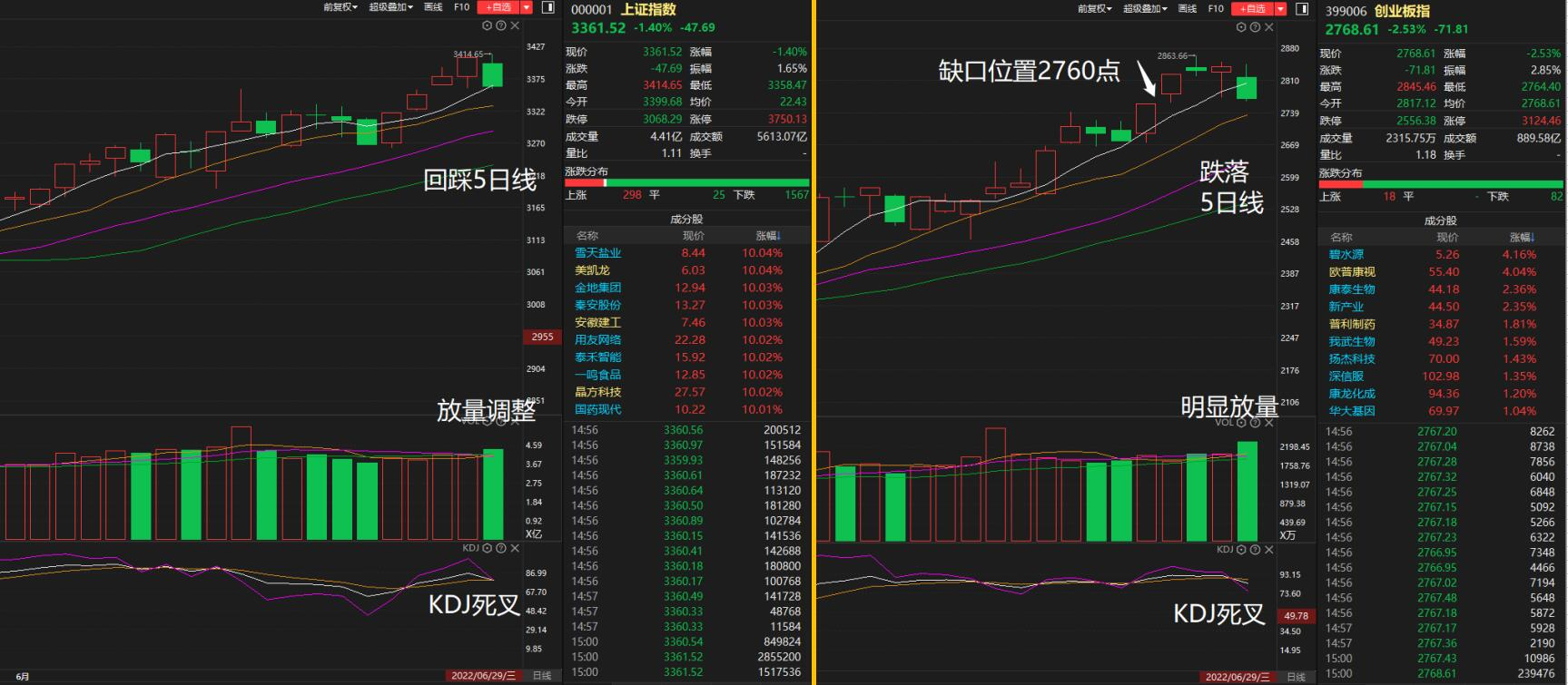Click 涨跌分布 bar under 创业板指 quote

point(1441,184)
